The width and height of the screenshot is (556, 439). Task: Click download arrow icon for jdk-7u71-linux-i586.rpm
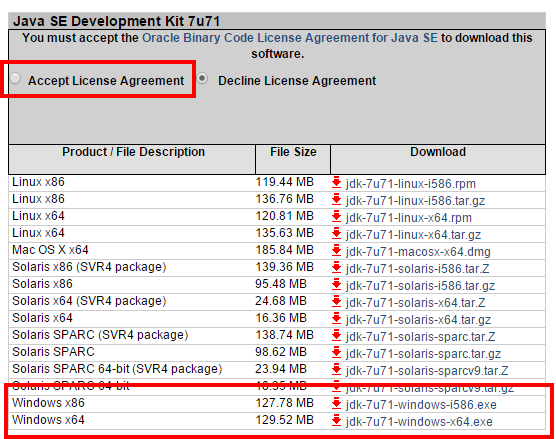[336, 183]
